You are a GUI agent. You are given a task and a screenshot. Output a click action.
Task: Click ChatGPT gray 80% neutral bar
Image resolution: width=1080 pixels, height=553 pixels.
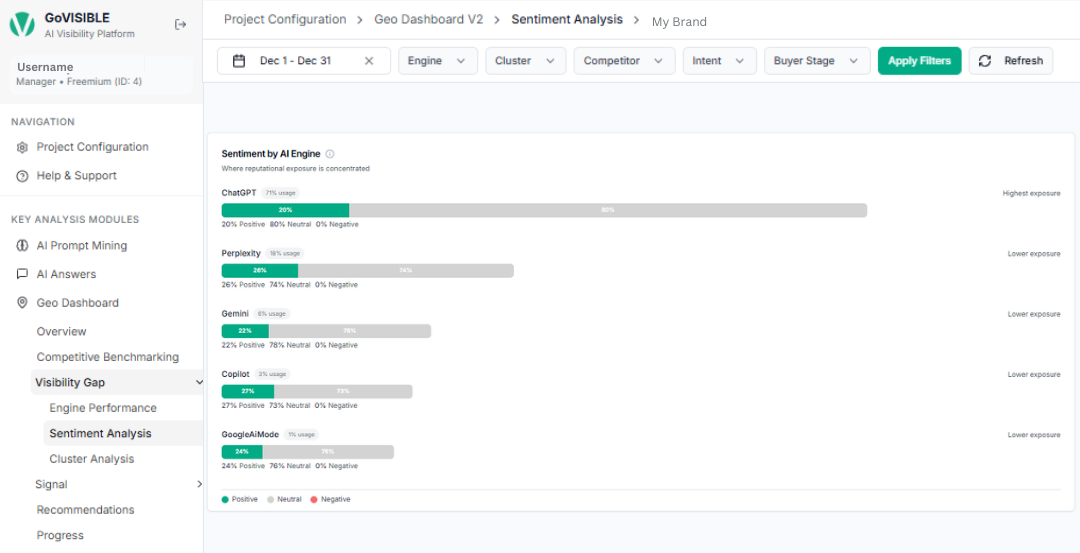click(608, 210)
